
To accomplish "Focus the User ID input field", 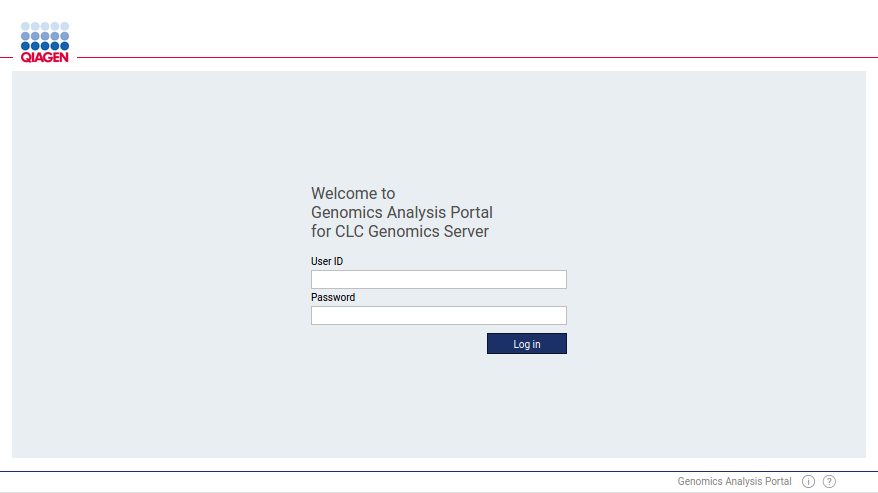I will [438, 280].
